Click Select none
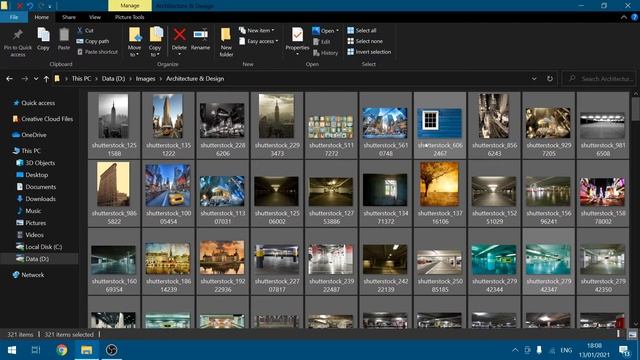 click(x=365, y=41)
